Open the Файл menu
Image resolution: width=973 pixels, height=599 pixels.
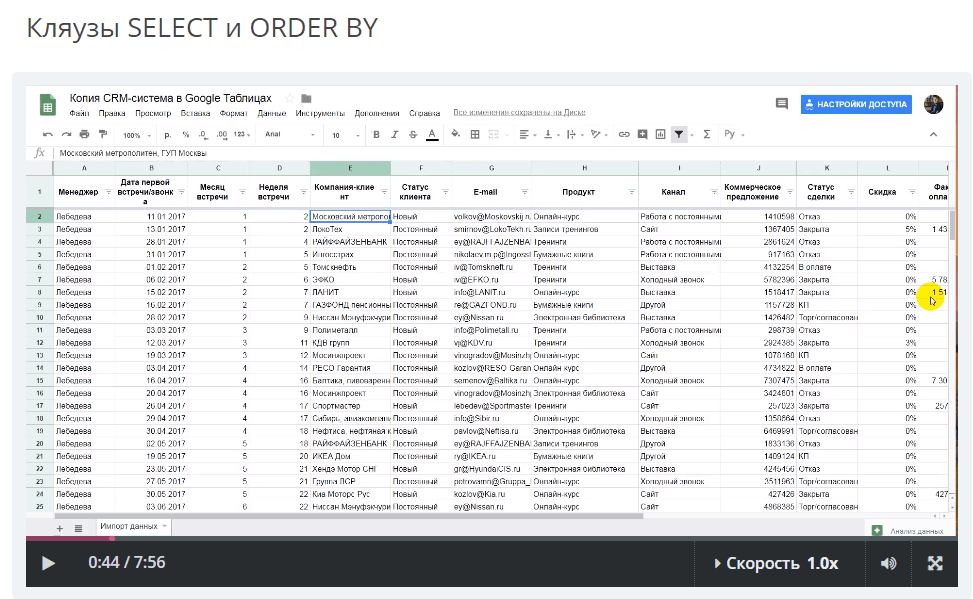point(79,114)
